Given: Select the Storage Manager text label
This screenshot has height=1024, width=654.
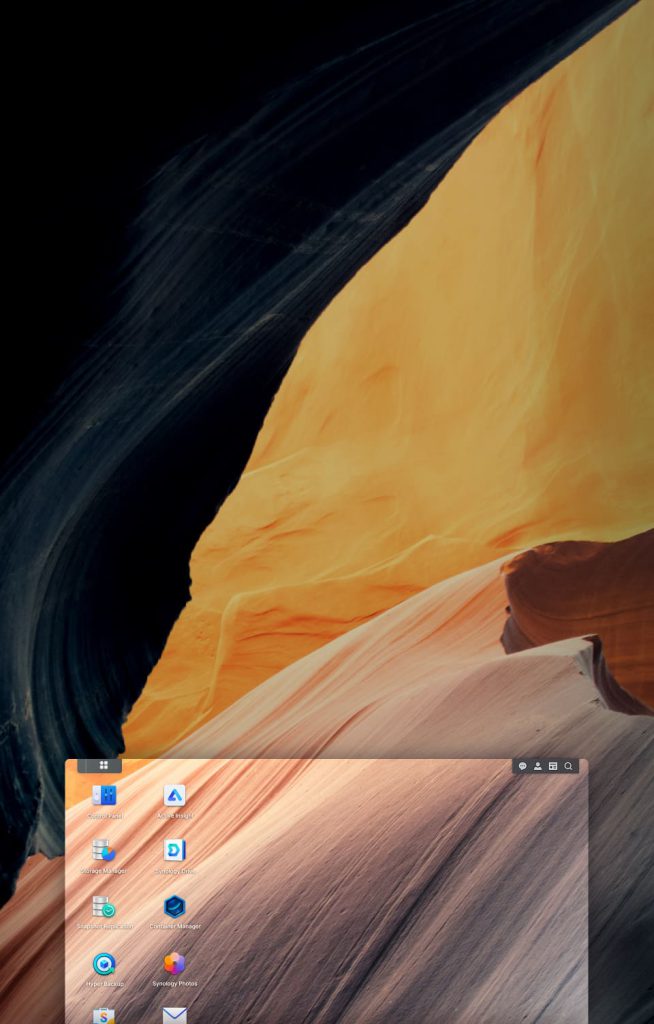Looking at the screenshot, I should click(104, 872).
